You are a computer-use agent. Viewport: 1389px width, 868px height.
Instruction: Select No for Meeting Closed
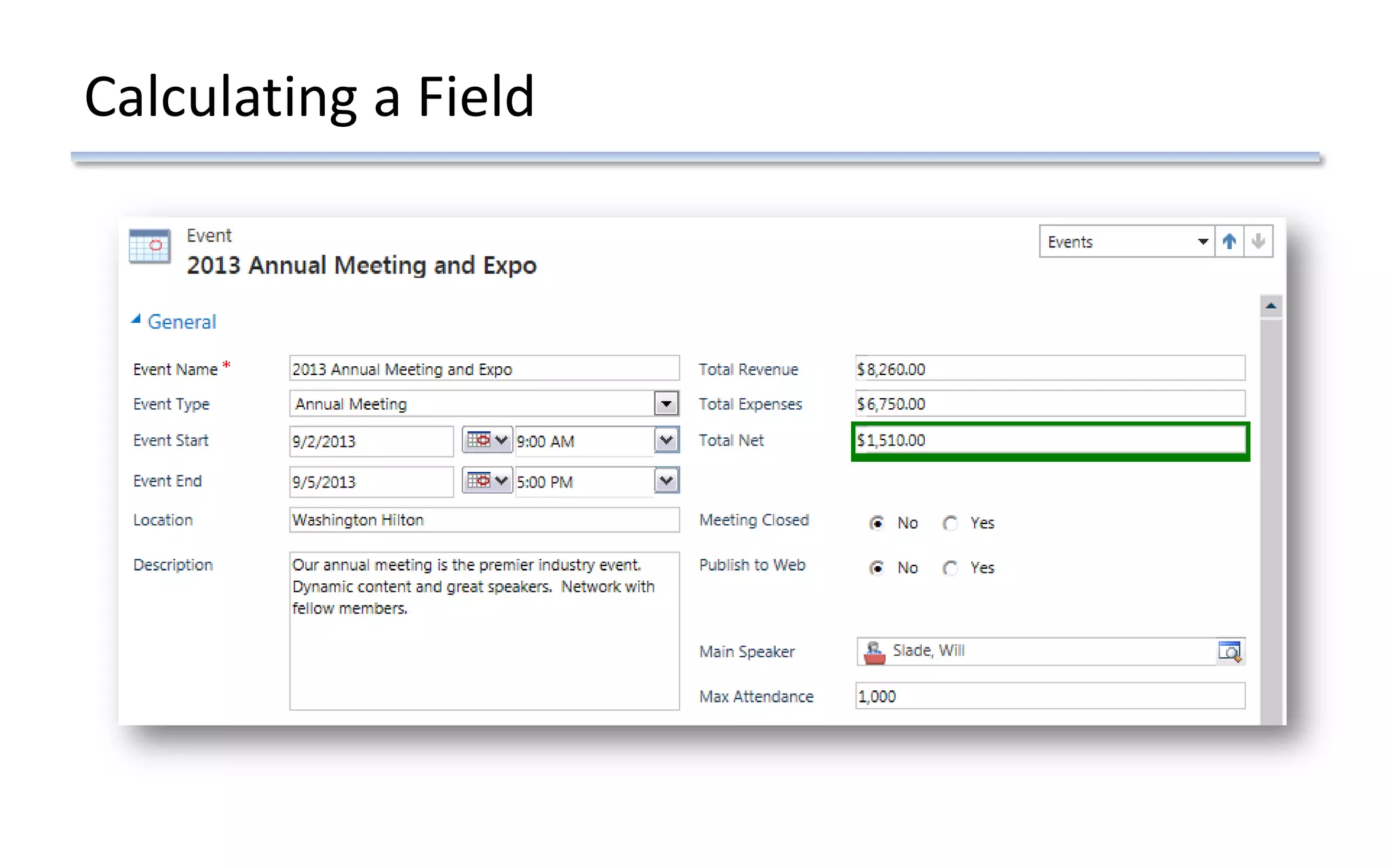(x=877, y=523)
